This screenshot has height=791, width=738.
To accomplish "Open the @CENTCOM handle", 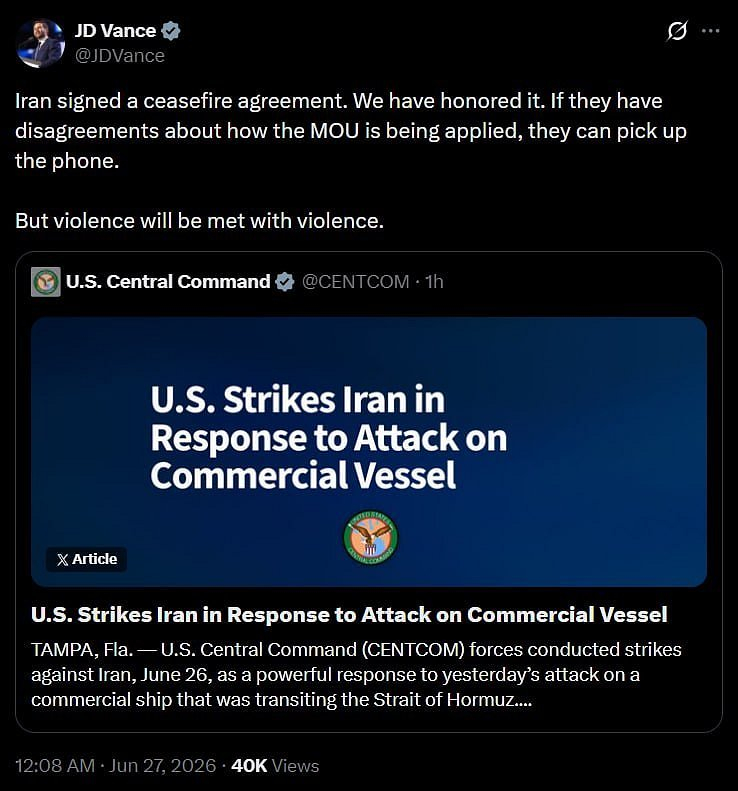I will [356, 281].
